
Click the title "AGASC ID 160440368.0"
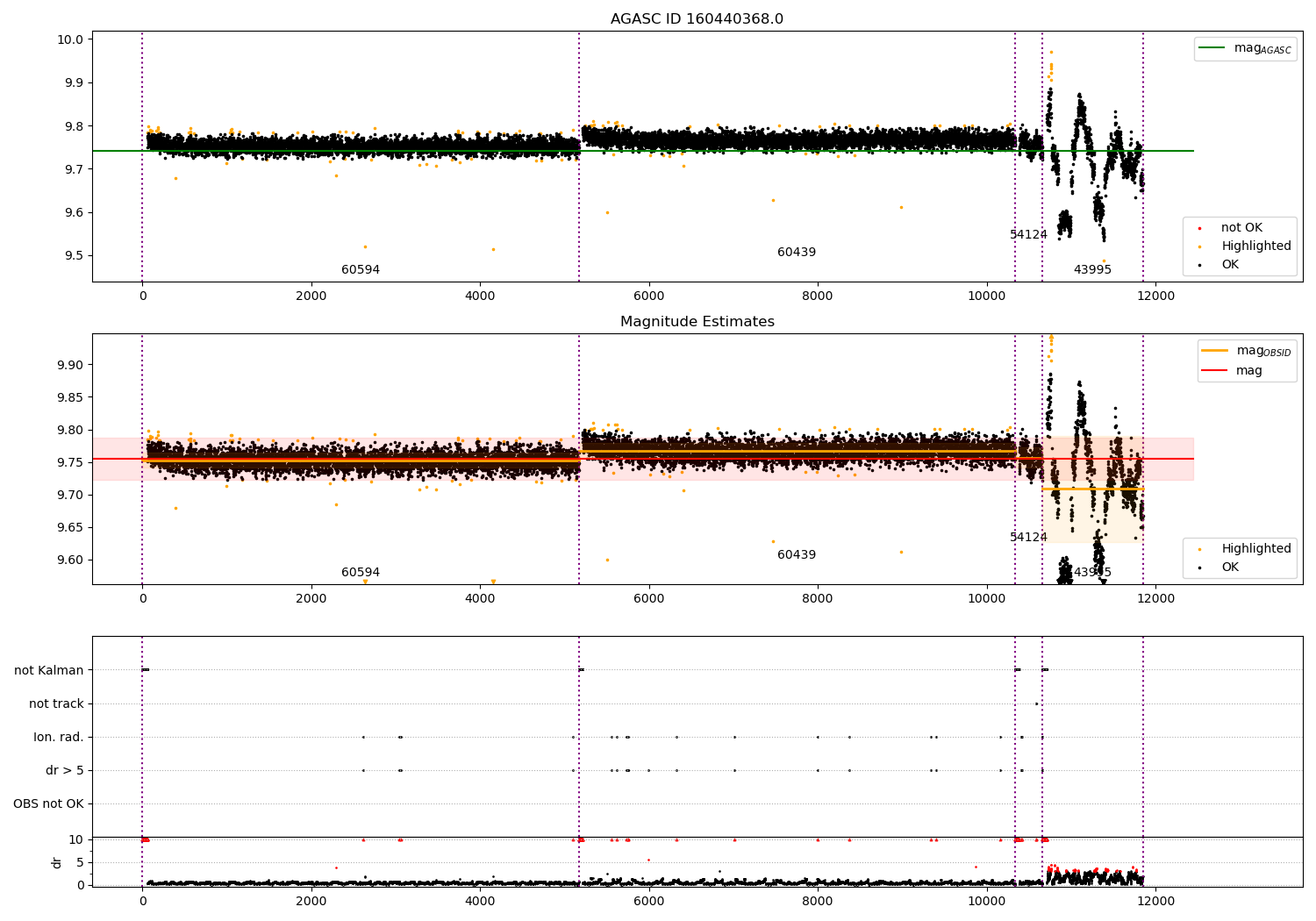(x=697, y=19)
